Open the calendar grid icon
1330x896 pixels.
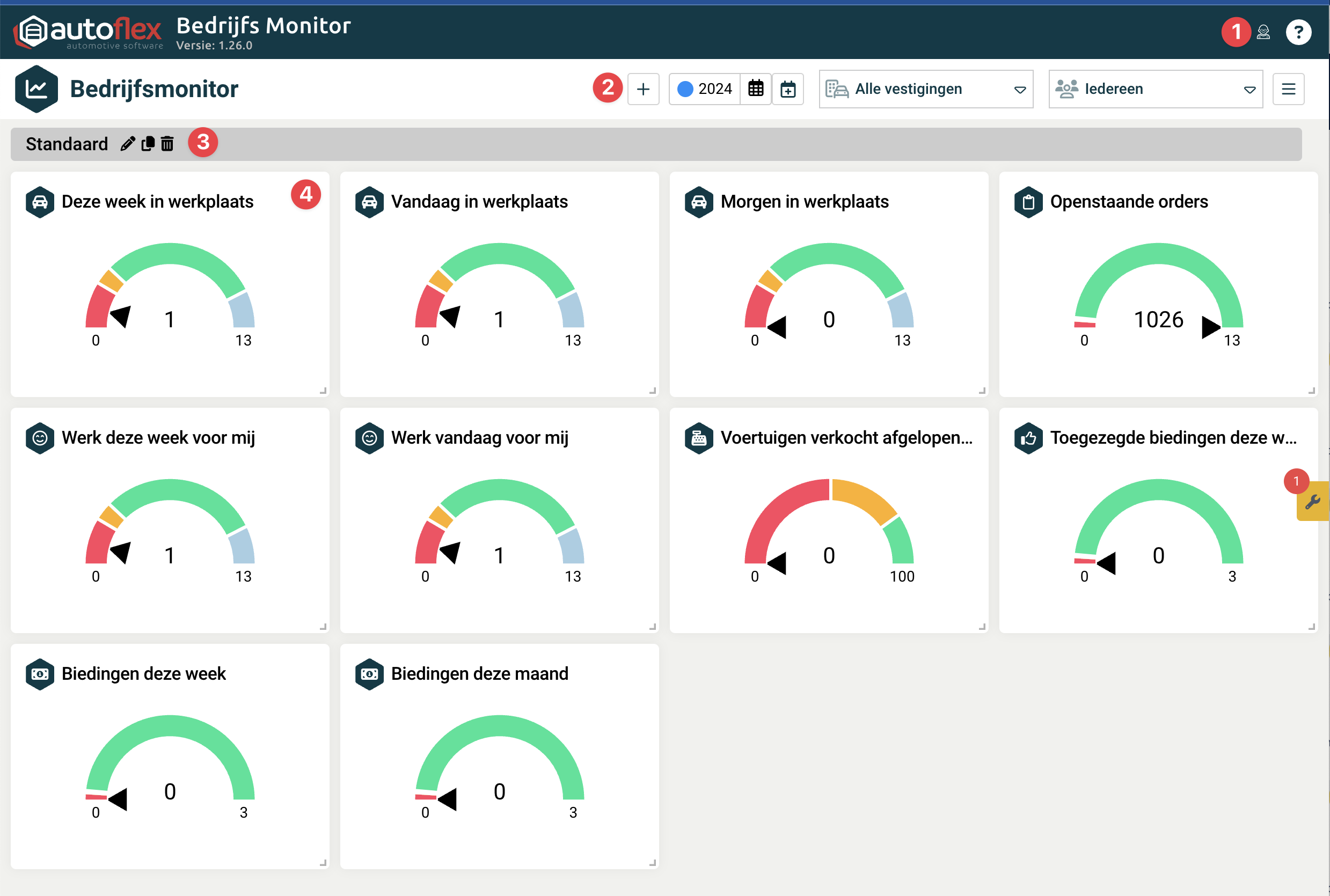[756, 89]
